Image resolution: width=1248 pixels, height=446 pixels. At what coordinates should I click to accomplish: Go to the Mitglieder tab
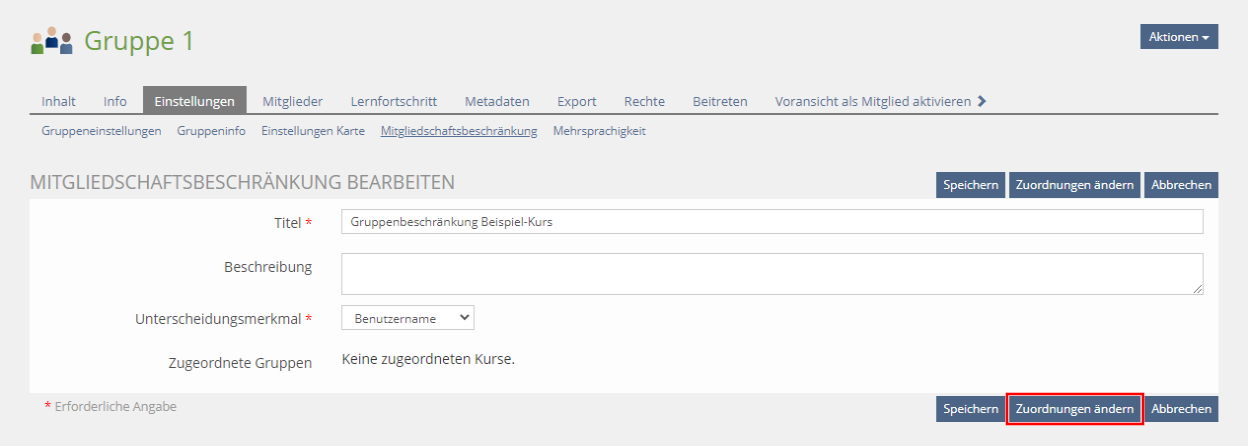point(292,101)
